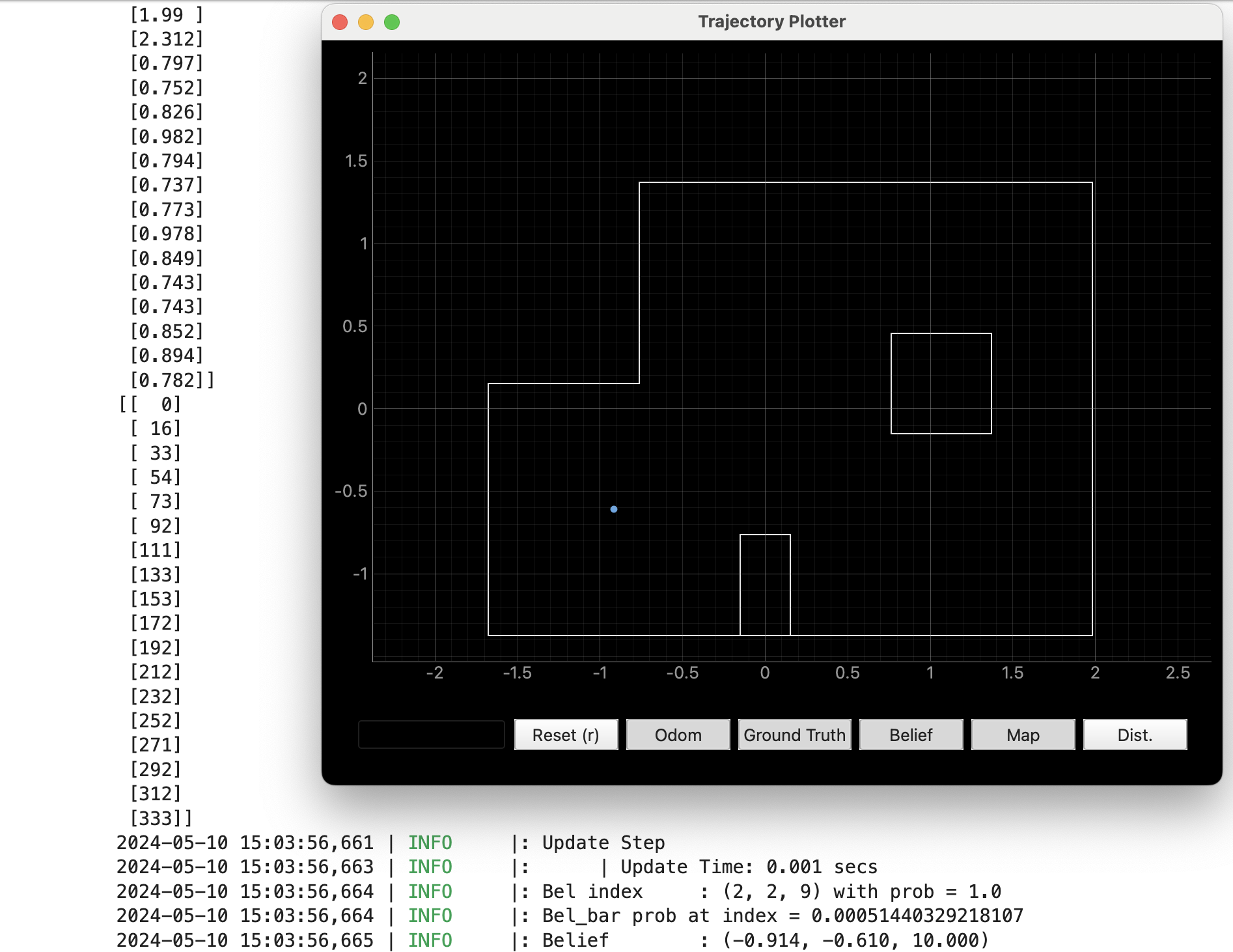Minimize the Trajectory Plotter window
Viewport: 1233px width, 952px height.
(x=366, y=22)
